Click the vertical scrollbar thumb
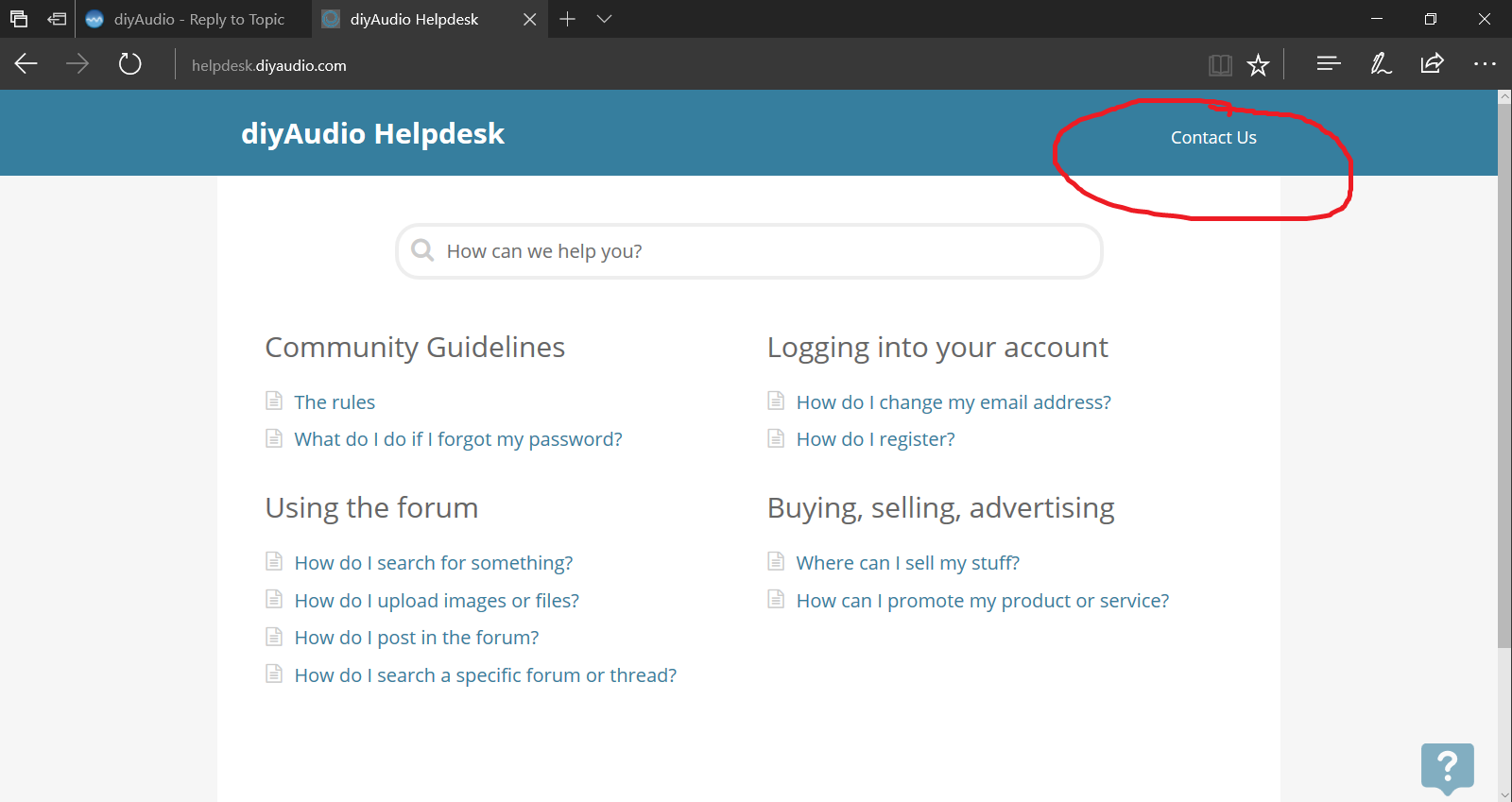Image resolution: width=1512 pixels, height=802 pixels. tap(1504, 375)
